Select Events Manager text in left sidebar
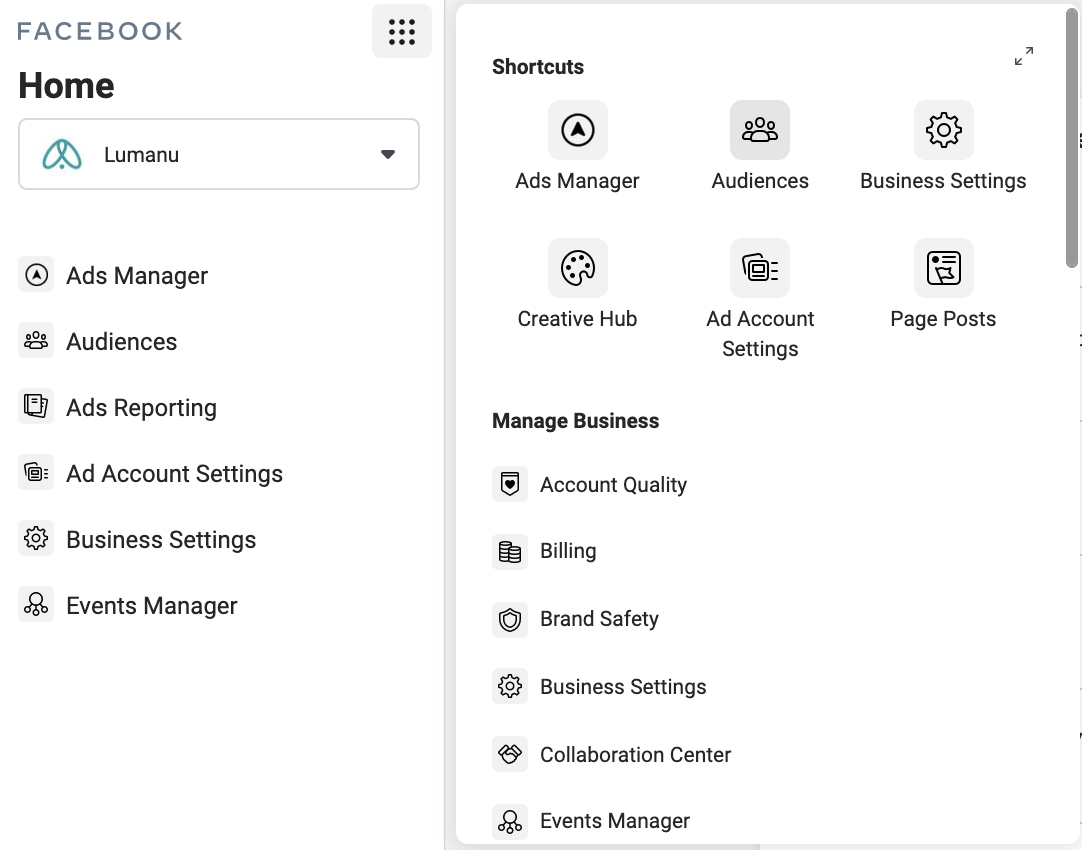 [152, 606]
